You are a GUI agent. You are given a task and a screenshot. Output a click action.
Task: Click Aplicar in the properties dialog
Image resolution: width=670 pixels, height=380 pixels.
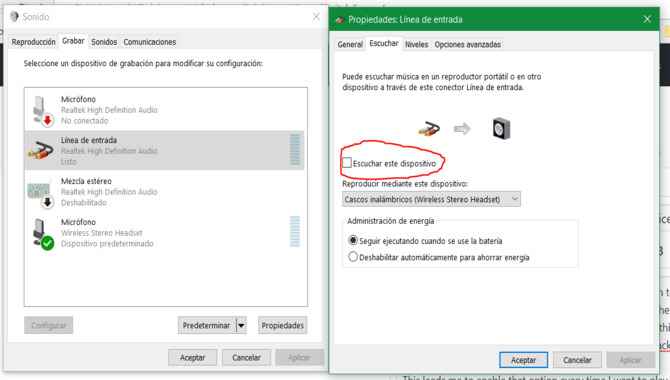pyautogui.click(x=631, y=360)
